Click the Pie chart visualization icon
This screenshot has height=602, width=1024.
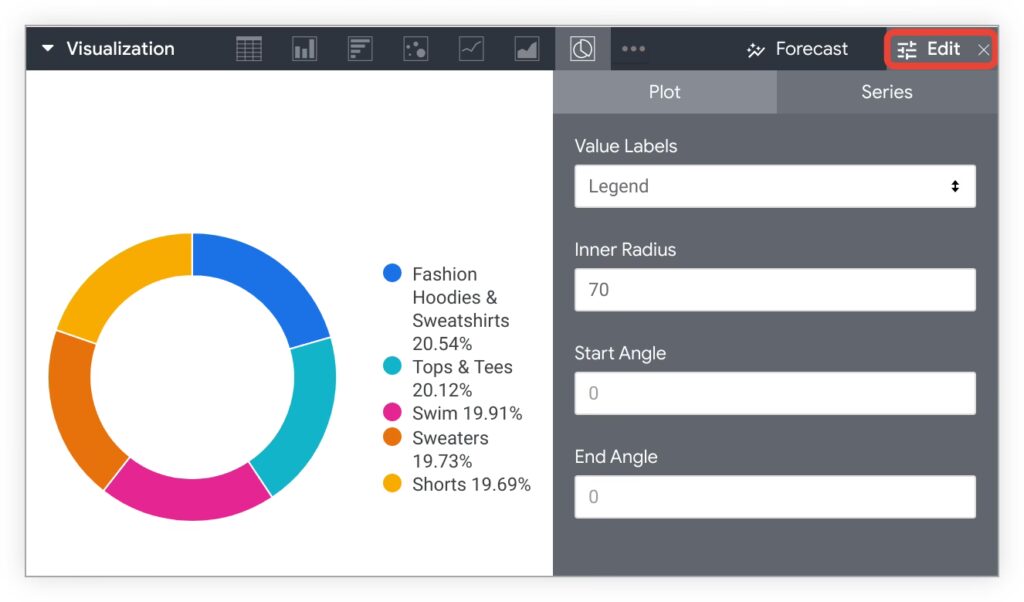click(582, 49)
